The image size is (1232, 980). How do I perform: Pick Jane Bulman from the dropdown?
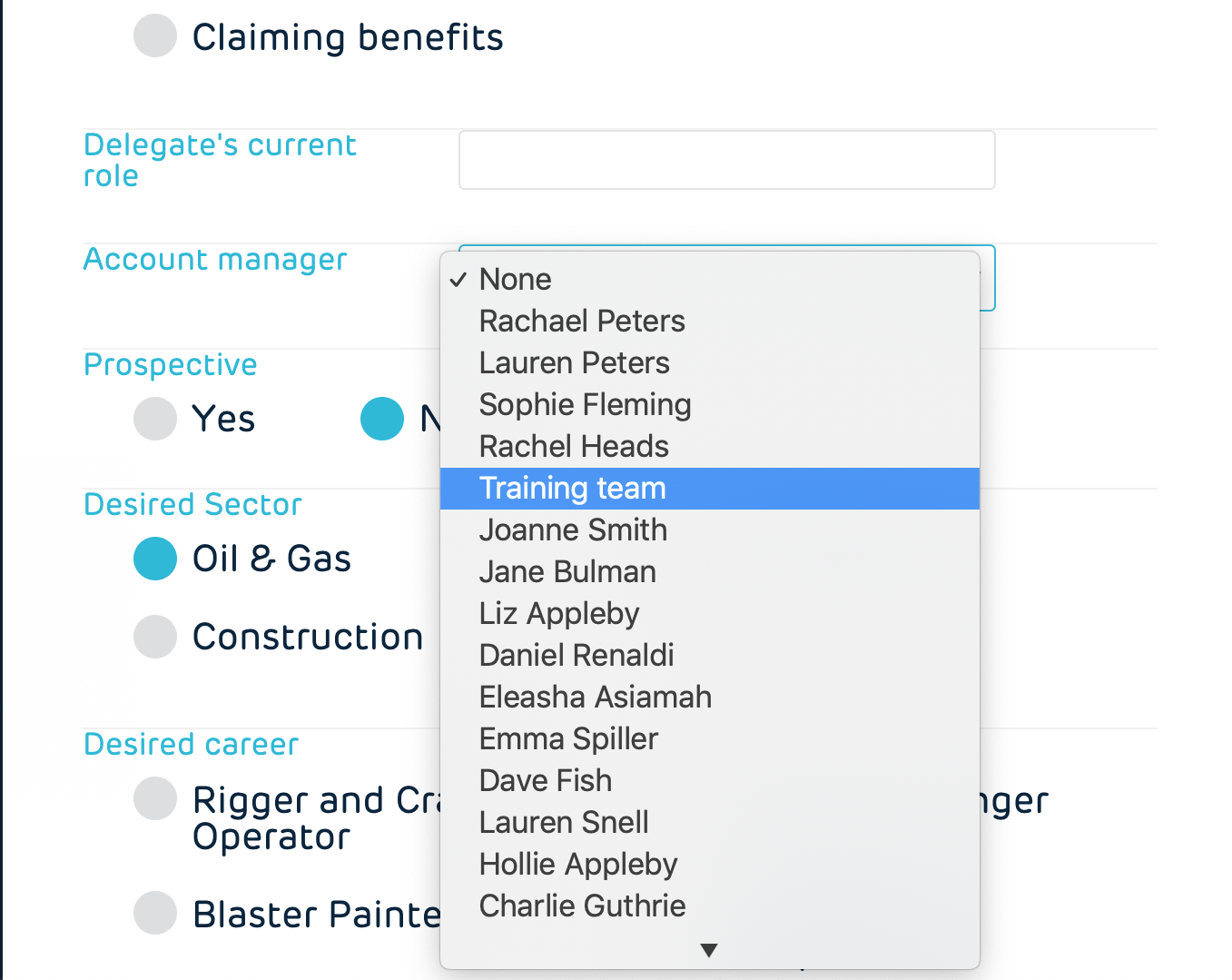(567, 571)
